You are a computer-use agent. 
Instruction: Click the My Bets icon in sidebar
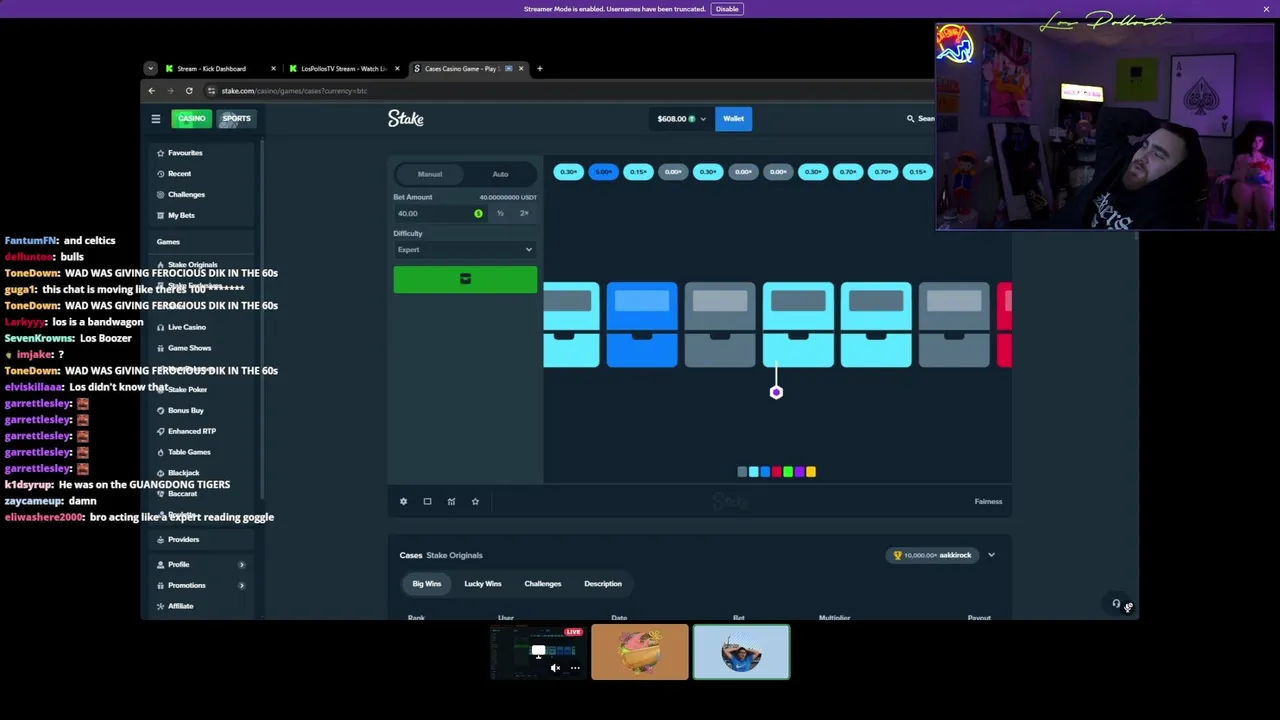pos(160,216)
